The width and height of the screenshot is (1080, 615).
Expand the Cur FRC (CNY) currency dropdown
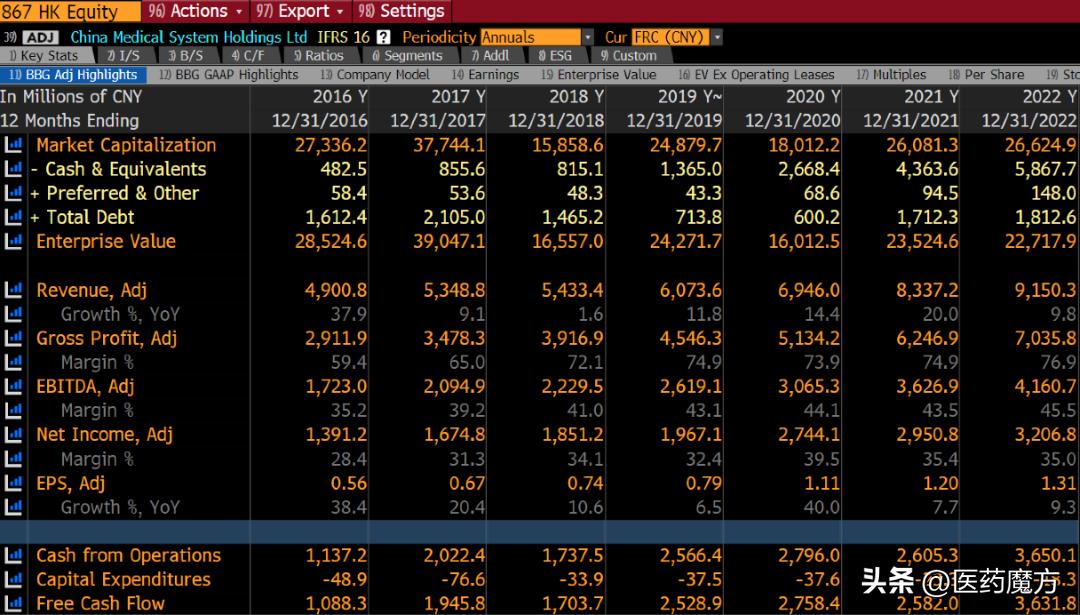(x=716, y=37)
